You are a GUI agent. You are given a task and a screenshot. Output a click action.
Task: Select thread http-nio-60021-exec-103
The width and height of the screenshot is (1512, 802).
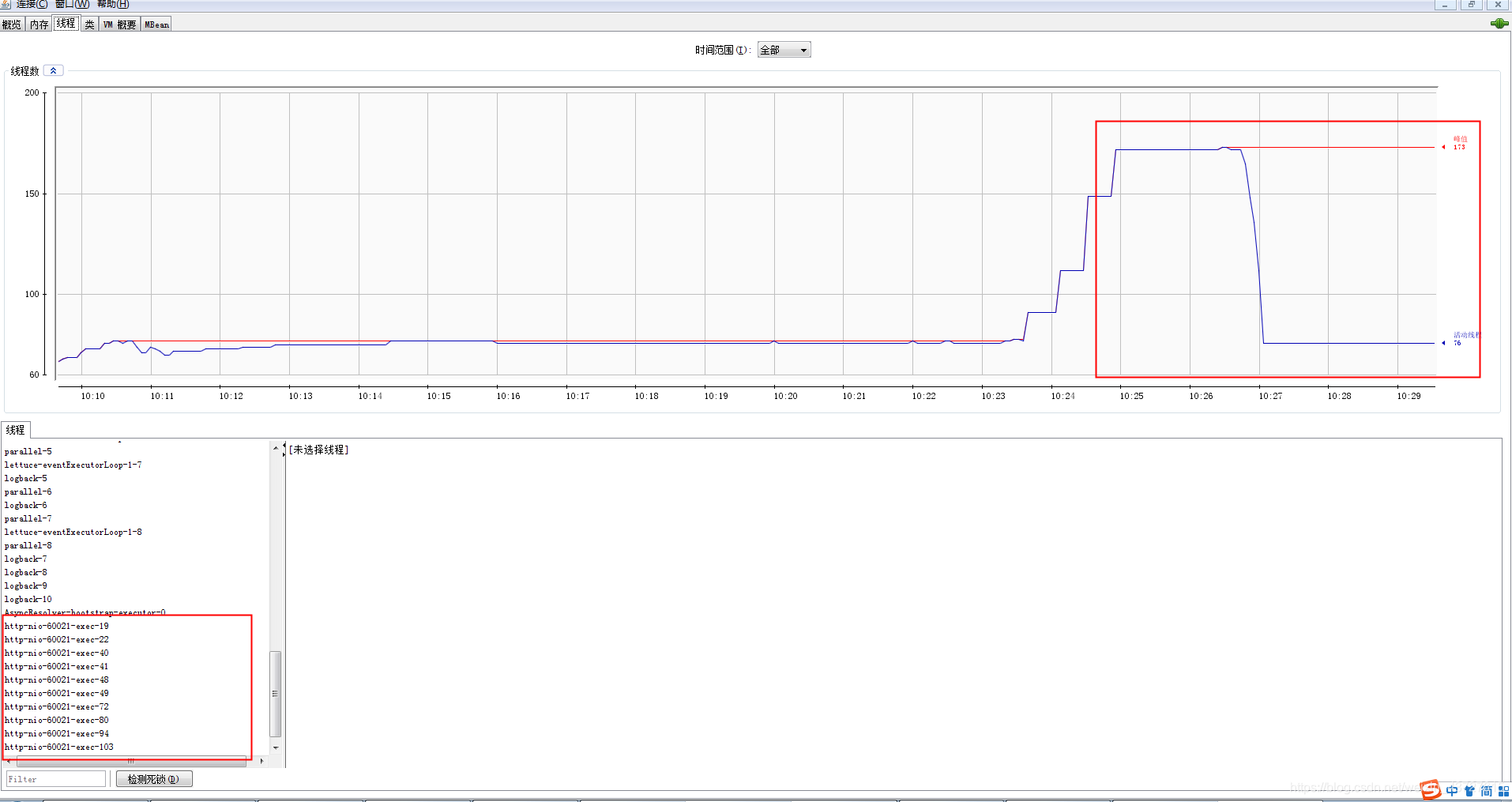pos(59,747)
